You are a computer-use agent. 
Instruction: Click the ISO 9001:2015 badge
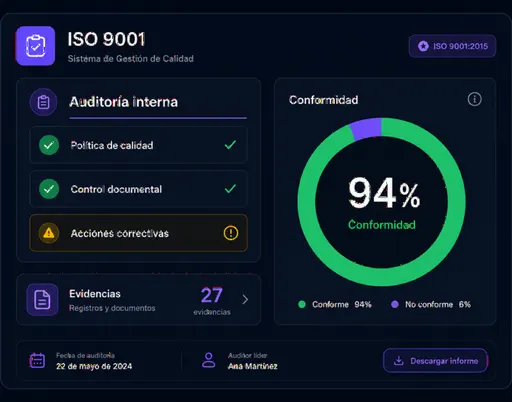click(x=452, y=46)
